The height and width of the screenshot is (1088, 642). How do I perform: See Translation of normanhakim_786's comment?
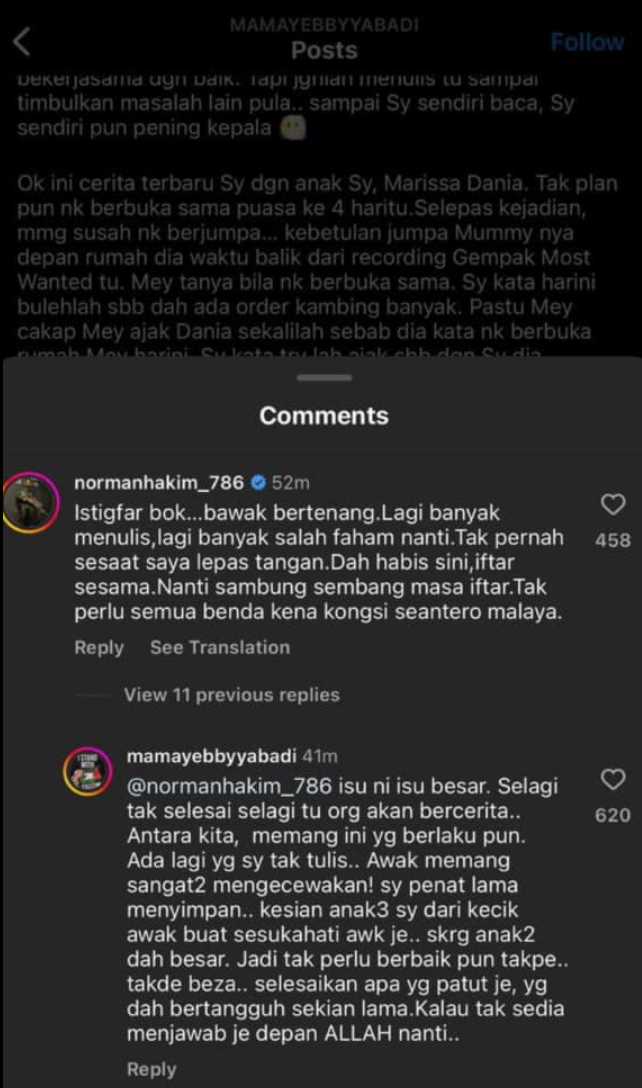[220, 647]
